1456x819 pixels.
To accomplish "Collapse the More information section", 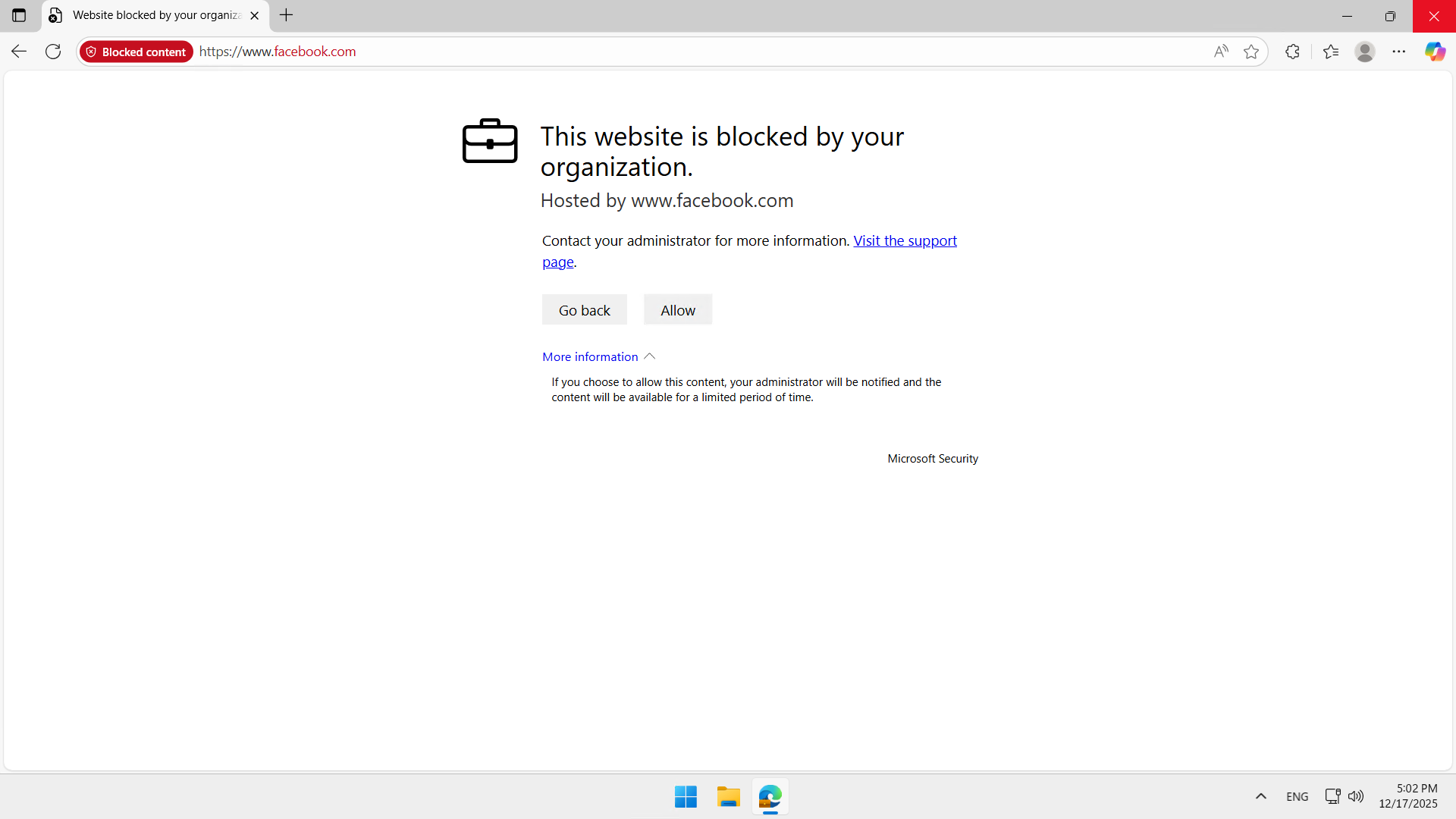I will [x=598, y=356].
